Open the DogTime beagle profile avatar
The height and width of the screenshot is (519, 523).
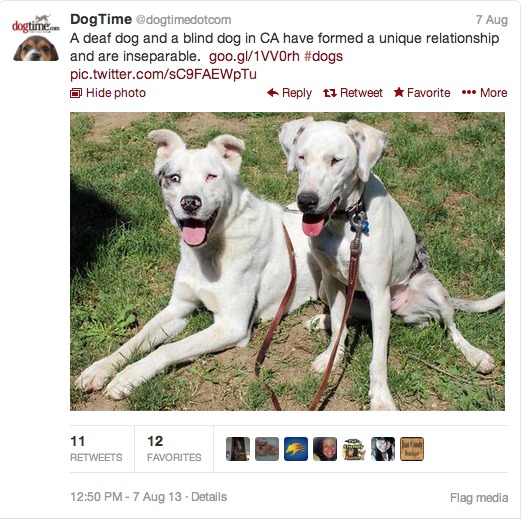tap(36, 48)
